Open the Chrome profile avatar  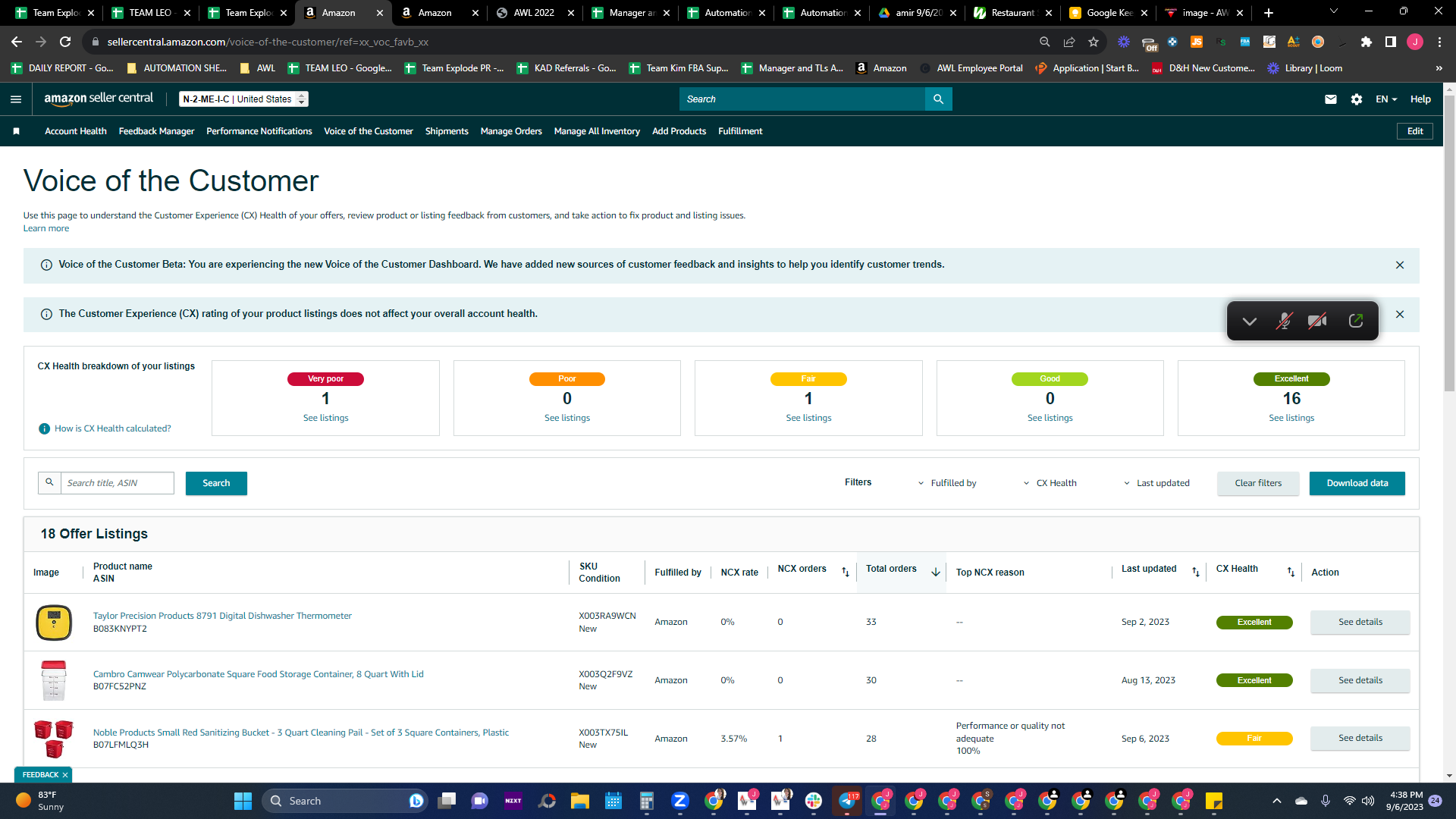click(x=1415, y=42)
